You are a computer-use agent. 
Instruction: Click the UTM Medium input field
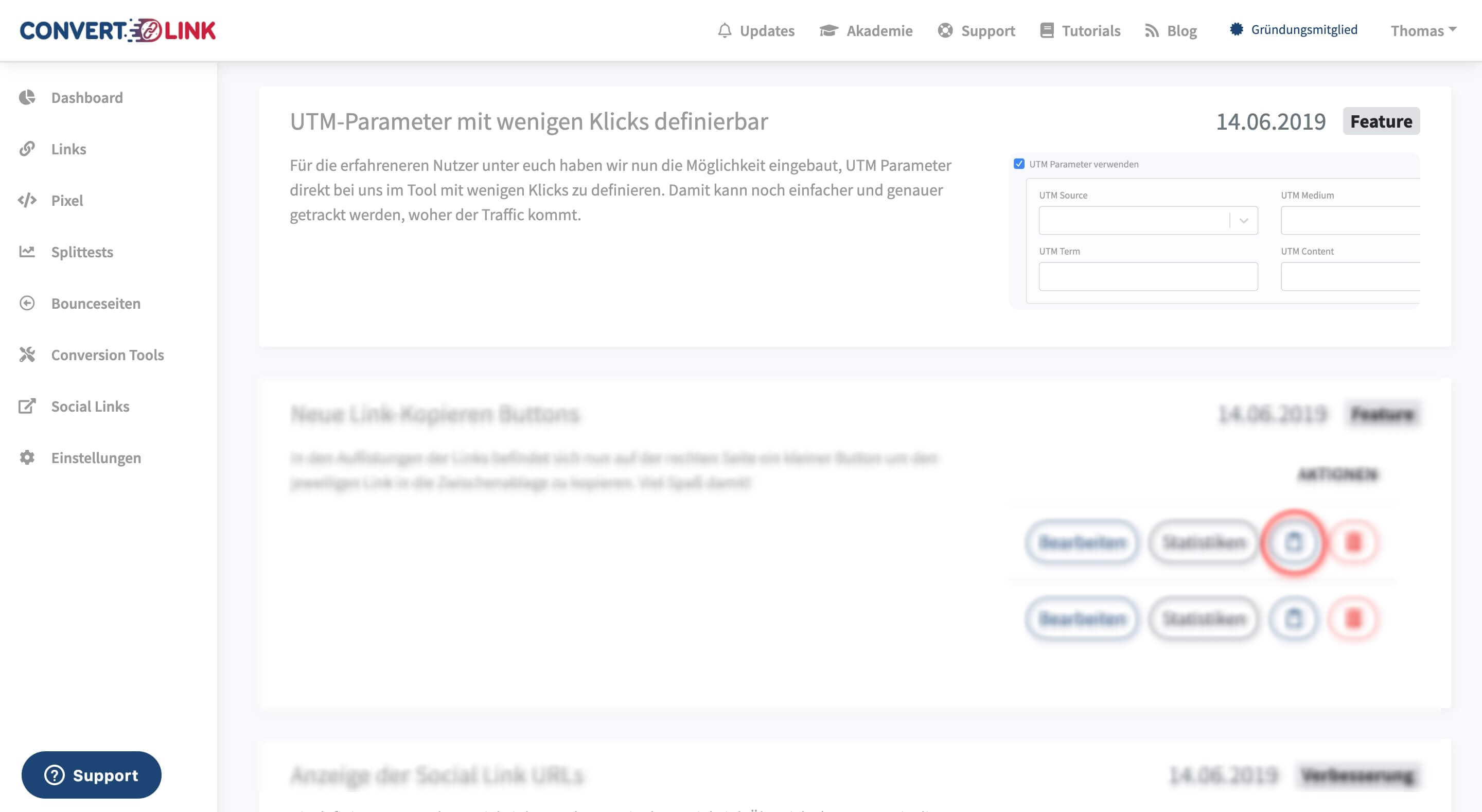pos(1350,220)
